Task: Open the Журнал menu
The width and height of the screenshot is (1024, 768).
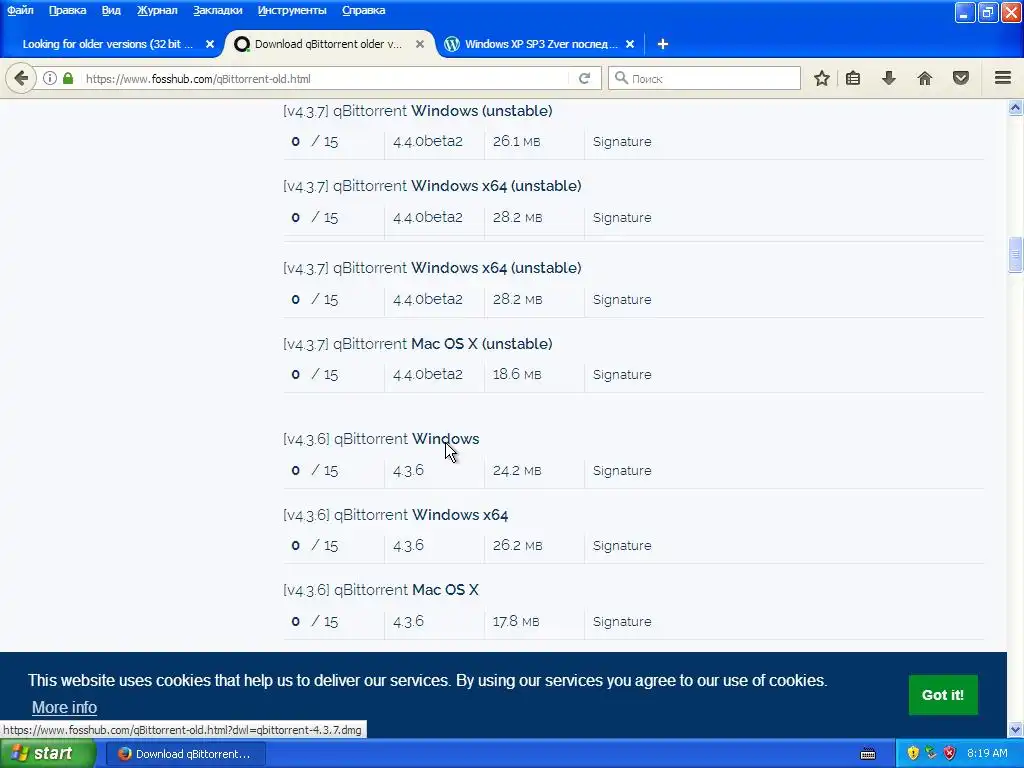Action: [157, 10]
